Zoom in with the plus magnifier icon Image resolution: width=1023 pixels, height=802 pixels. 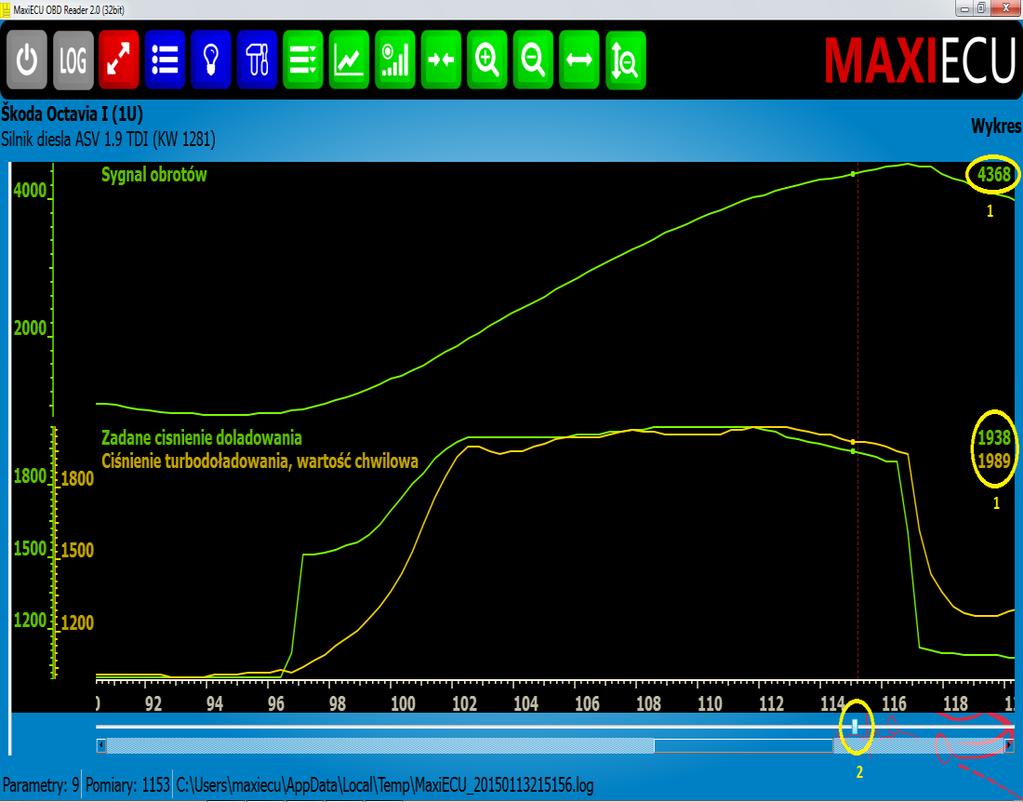tap(487, 59)
